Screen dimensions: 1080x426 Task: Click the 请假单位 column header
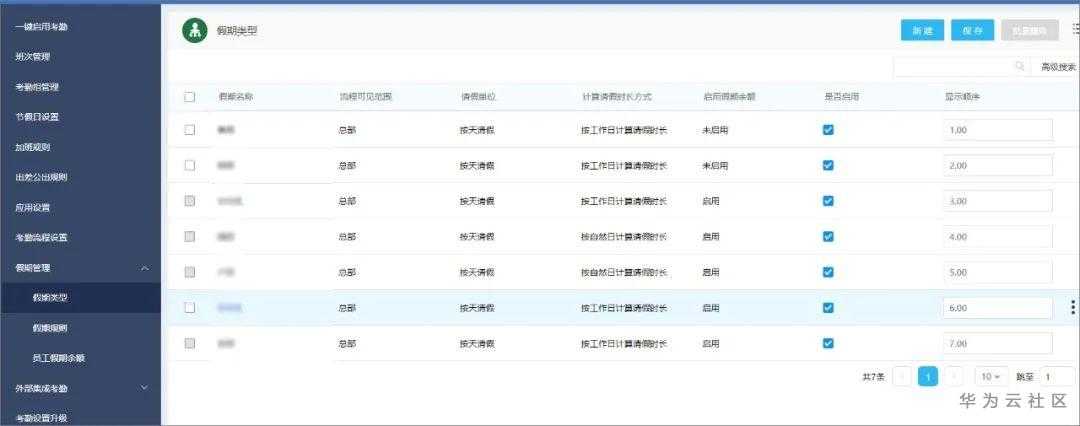pos(477,97)
